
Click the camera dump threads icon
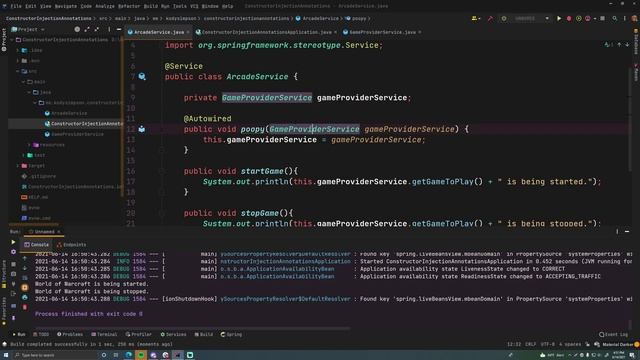click(x=13, y=274)
